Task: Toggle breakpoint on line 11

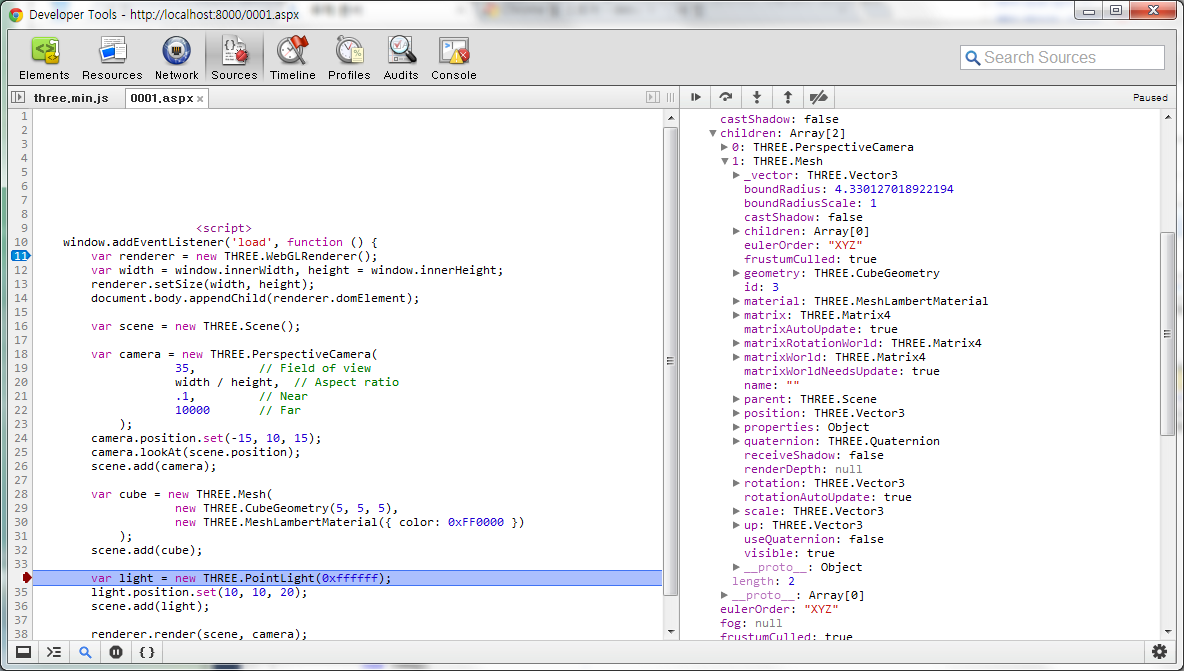Action: coord(20,256)
